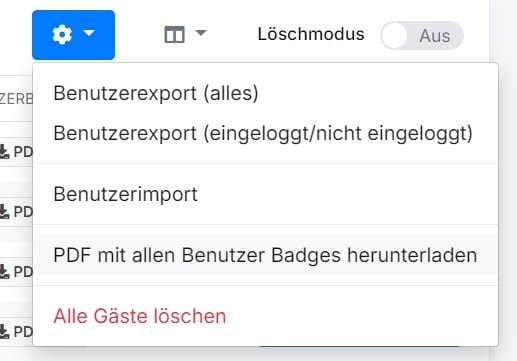Viewport: 517px width, 361px height.
Task: Click the last row PD download link text
Action: tap(23, 332)
